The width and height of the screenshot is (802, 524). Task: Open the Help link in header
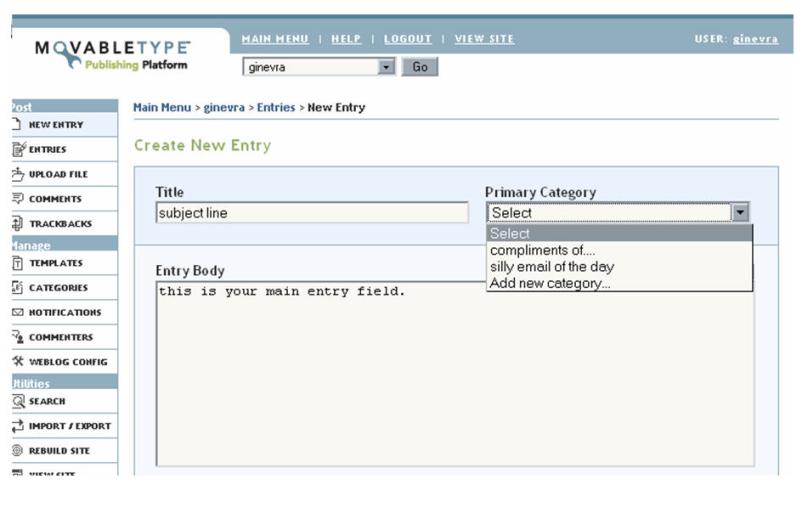click(346, 39)
